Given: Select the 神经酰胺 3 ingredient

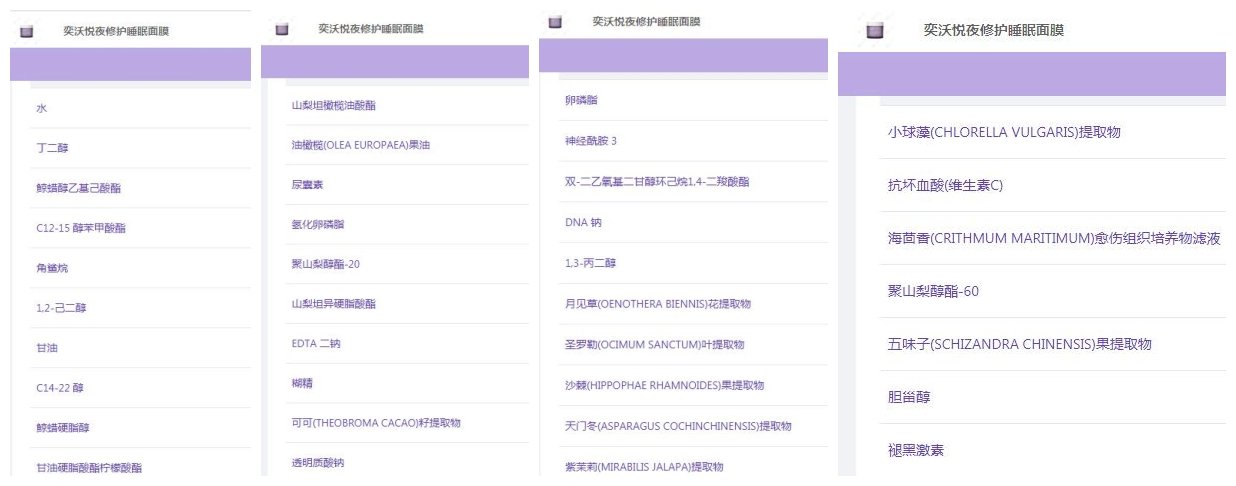Looking at the screenshot, I should point(591,141).
